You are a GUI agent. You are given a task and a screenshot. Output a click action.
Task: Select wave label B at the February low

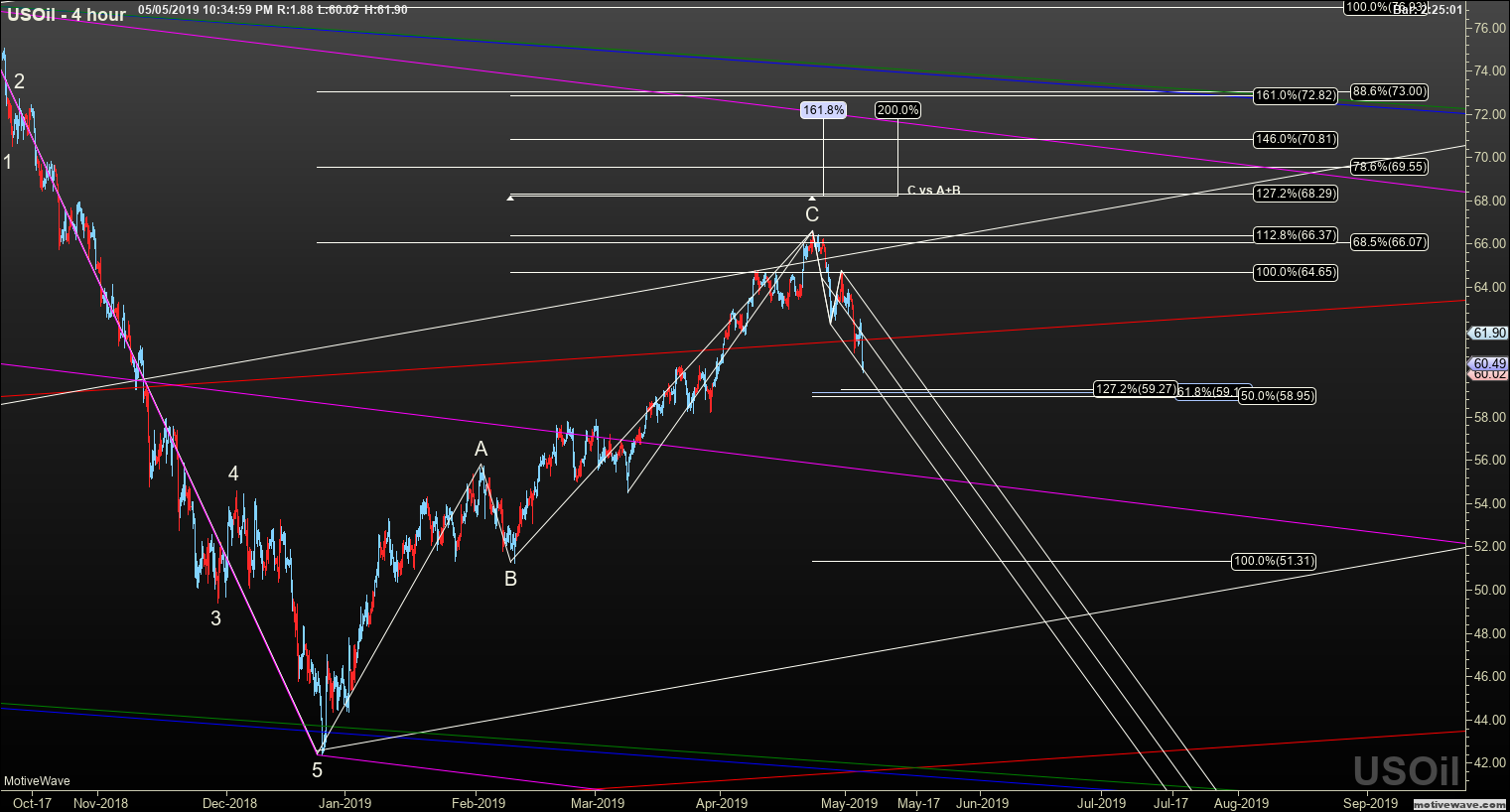pyautogui.click(x=510, y=579)
